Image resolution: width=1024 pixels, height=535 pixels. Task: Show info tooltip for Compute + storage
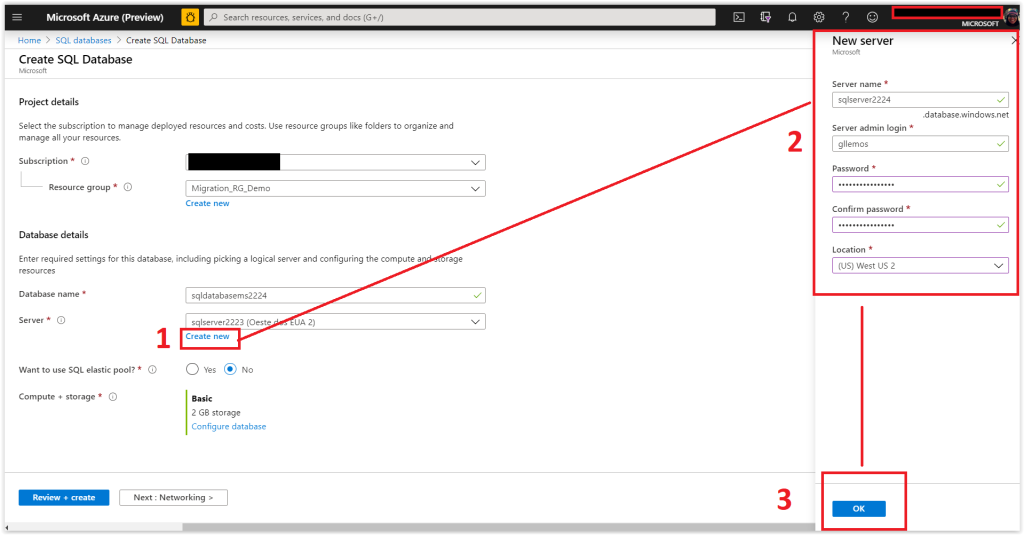(113, 397)
